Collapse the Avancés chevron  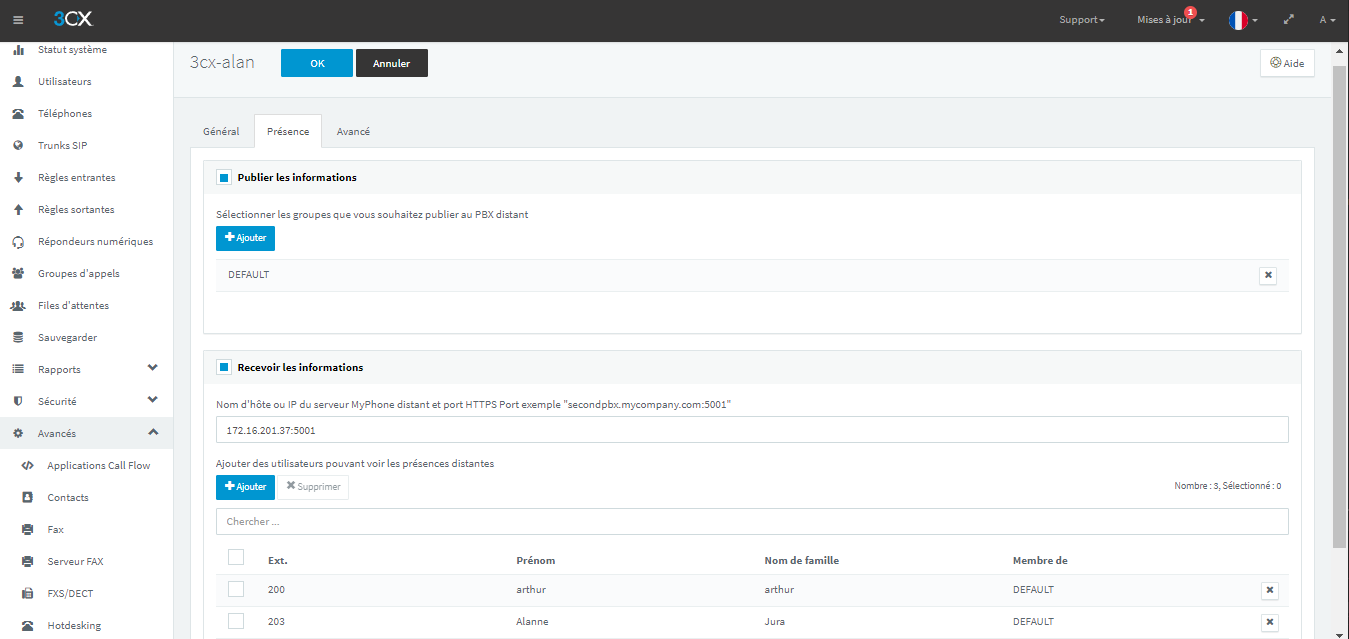pos(153,432)
